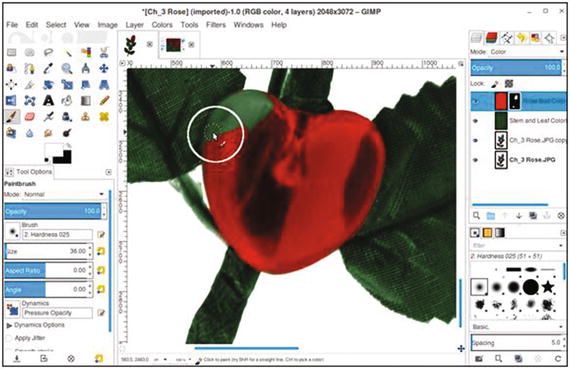The width and height of the screenshot is (570, 369).
Task: Select the Free Select lasso tool
Action: coord(48,53)
